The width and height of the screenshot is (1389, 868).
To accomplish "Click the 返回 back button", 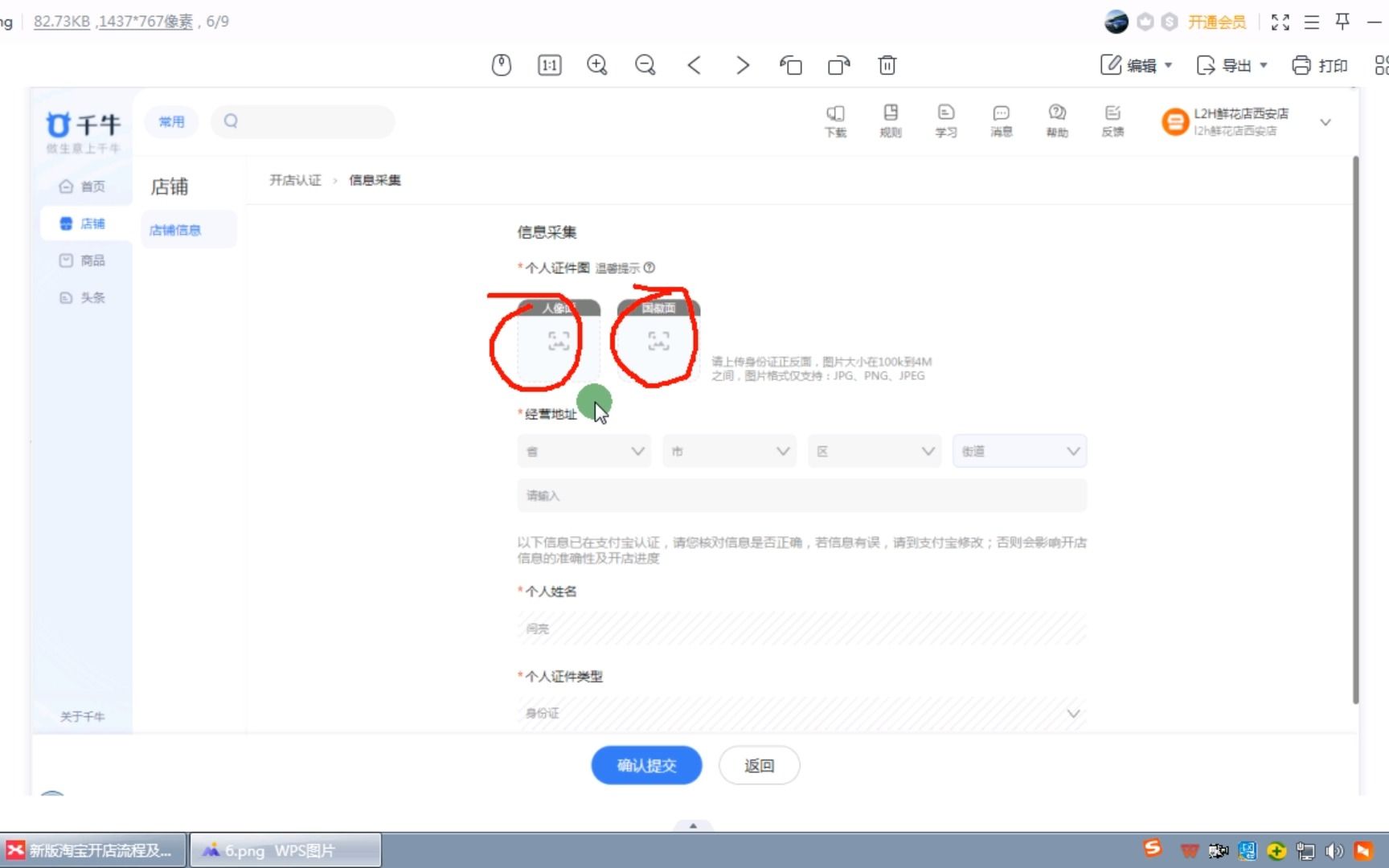I will click(x=759, y=765).
